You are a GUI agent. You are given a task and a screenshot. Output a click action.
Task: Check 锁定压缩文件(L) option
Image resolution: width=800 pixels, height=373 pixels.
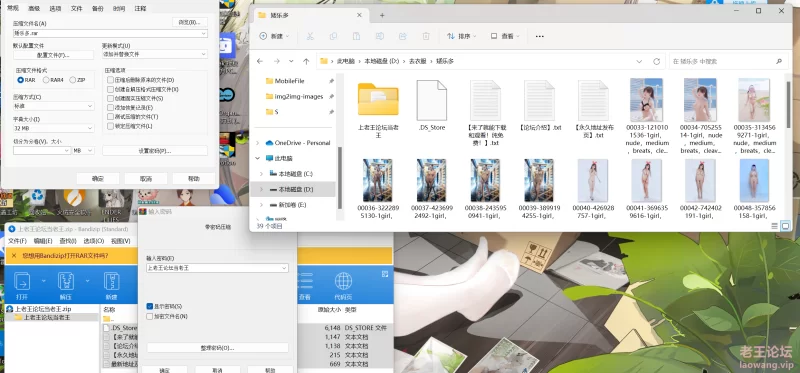110,126
